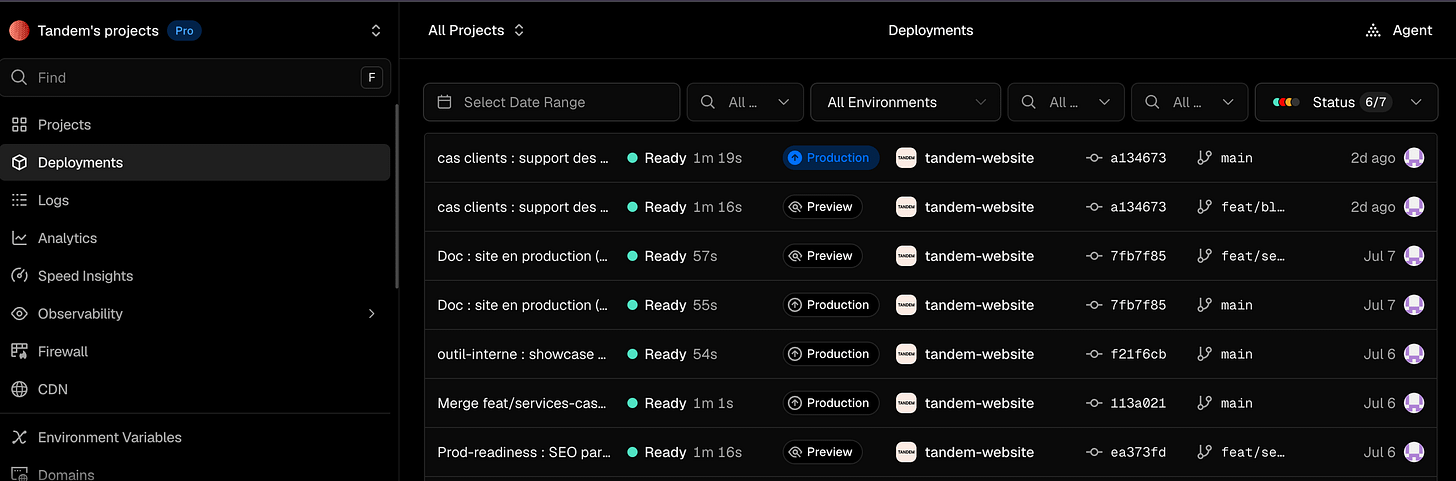
Task: Click the Analytics chart icon
Action: tap(19, 238)
